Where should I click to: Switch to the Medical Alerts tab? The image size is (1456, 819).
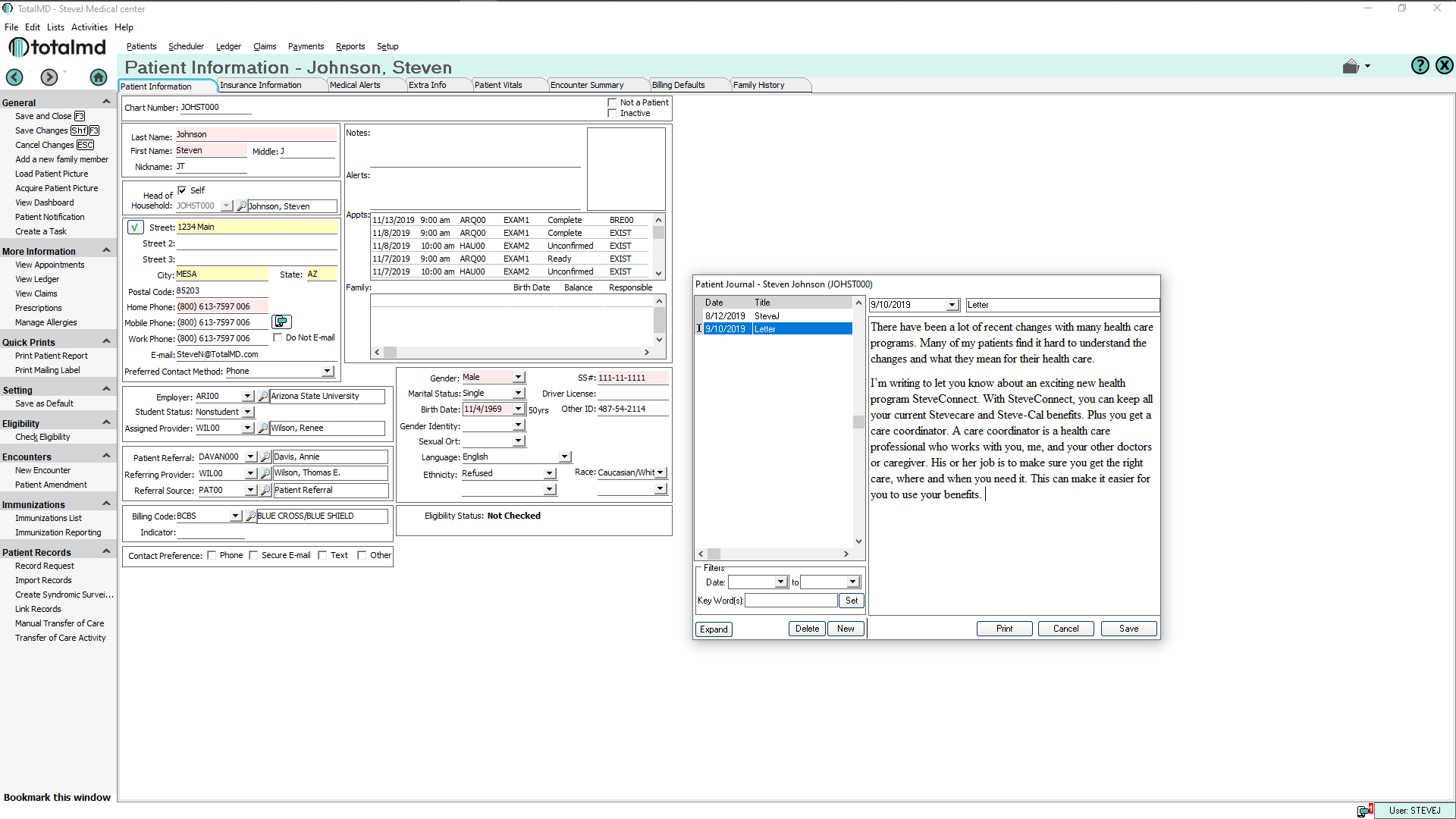point(354,85)
